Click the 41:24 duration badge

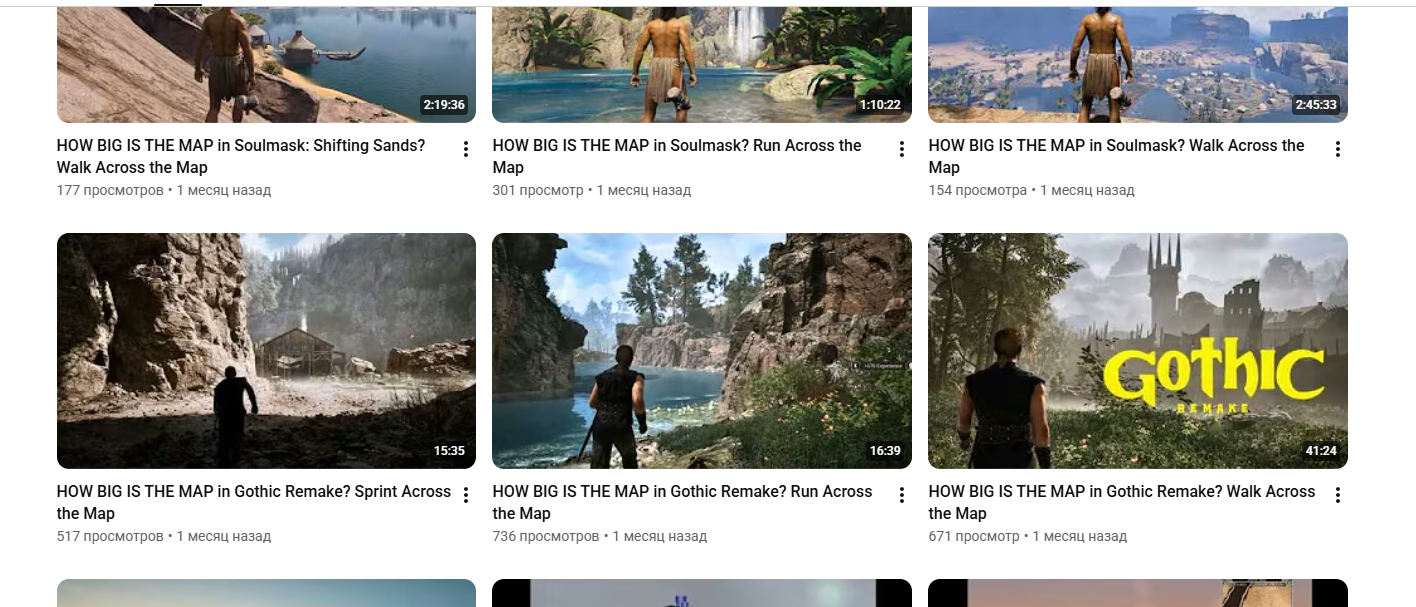coord(1321,451)
